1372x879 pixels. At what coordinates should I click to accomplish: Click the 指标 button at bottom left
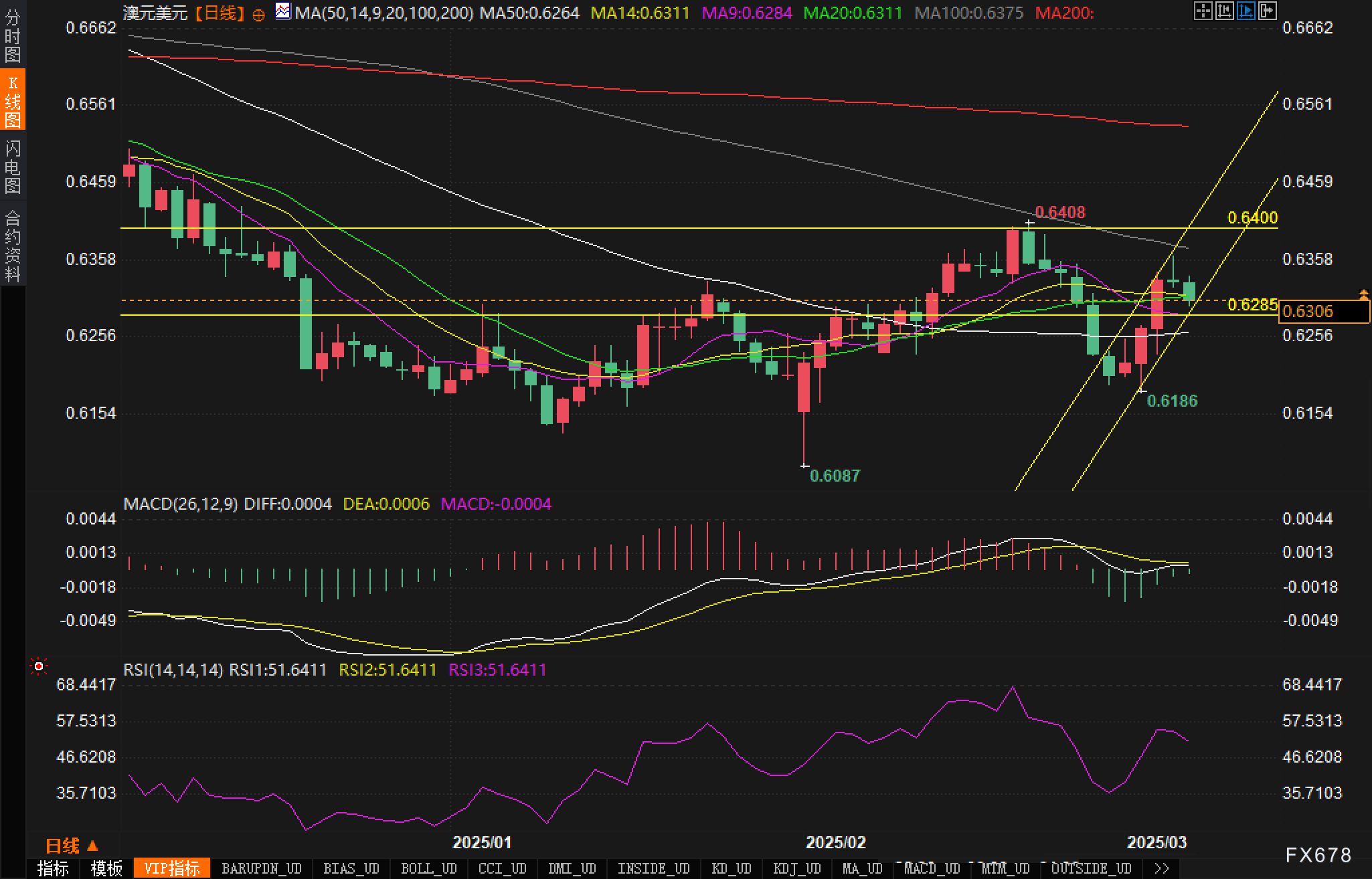click(53, 868)
